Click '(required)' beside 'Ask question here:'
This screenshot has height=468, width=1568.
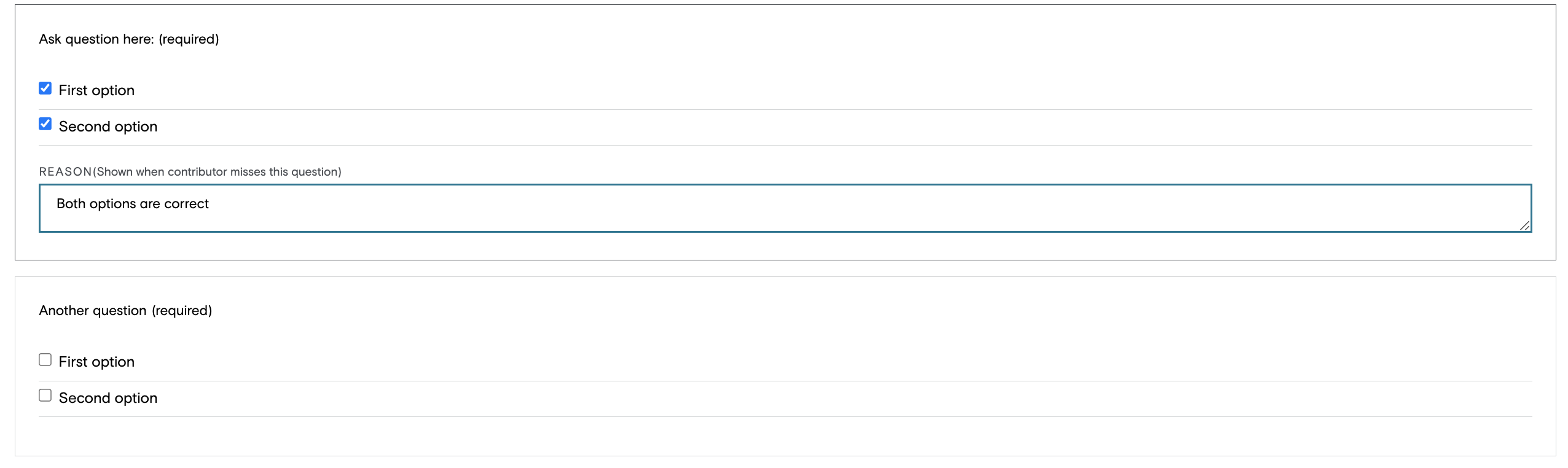point(189,39)
